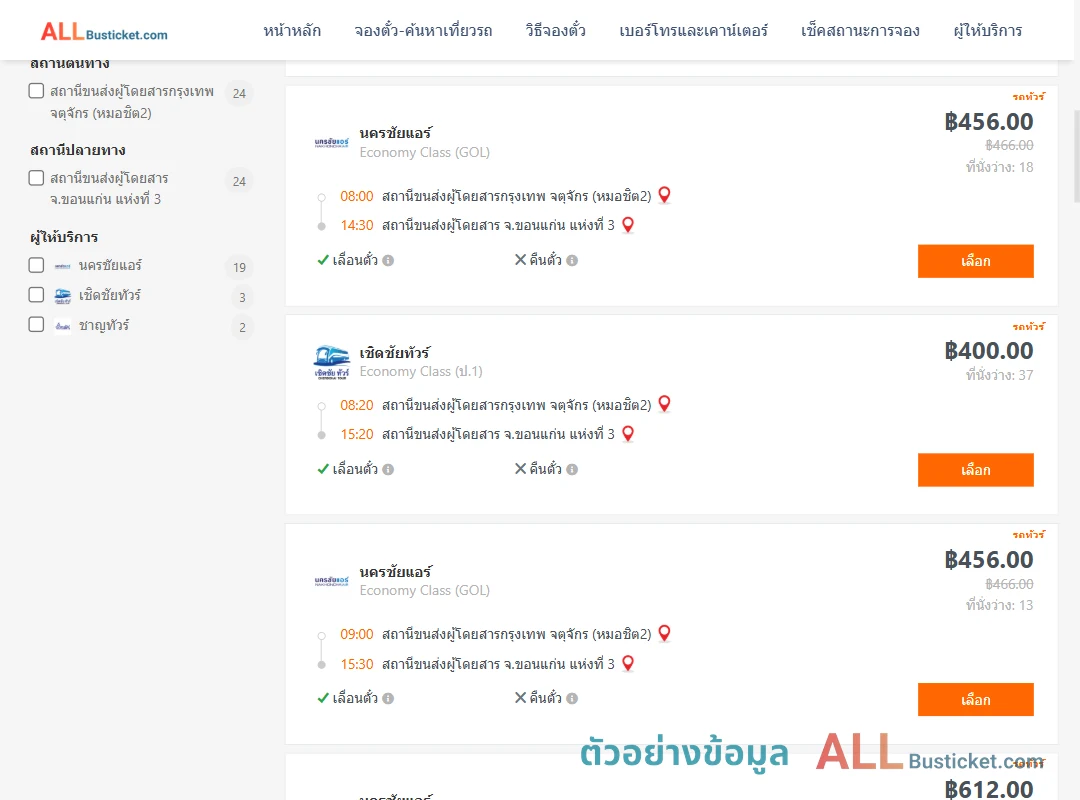Go to หน้าหลัก menu
The height and width of the screenshot is (800, 1080).
pos(292,30)
